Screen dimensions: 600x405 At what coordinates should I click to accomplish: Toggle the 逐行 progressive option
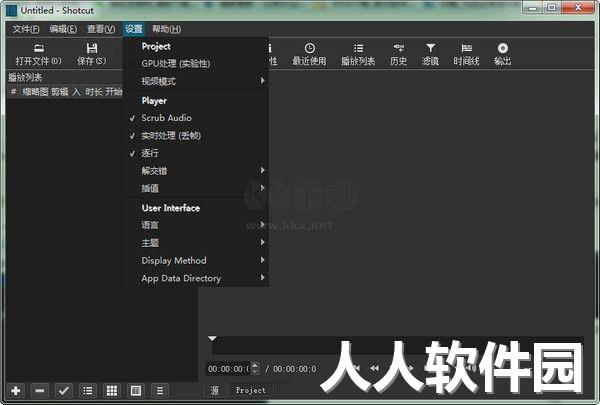click(x=197, y=153)
